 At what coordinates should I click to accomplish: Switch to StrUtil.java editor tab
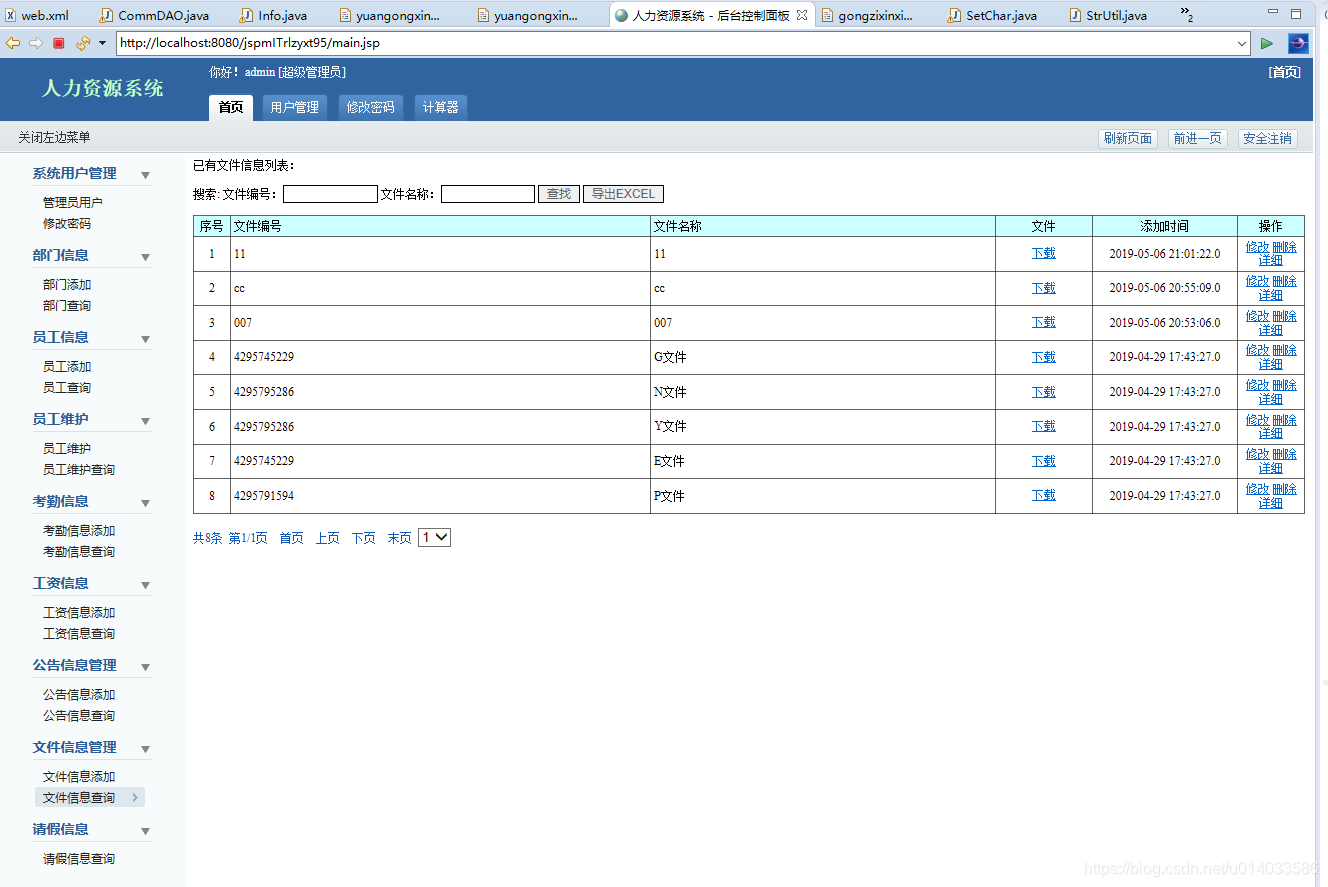[1108, 15]
